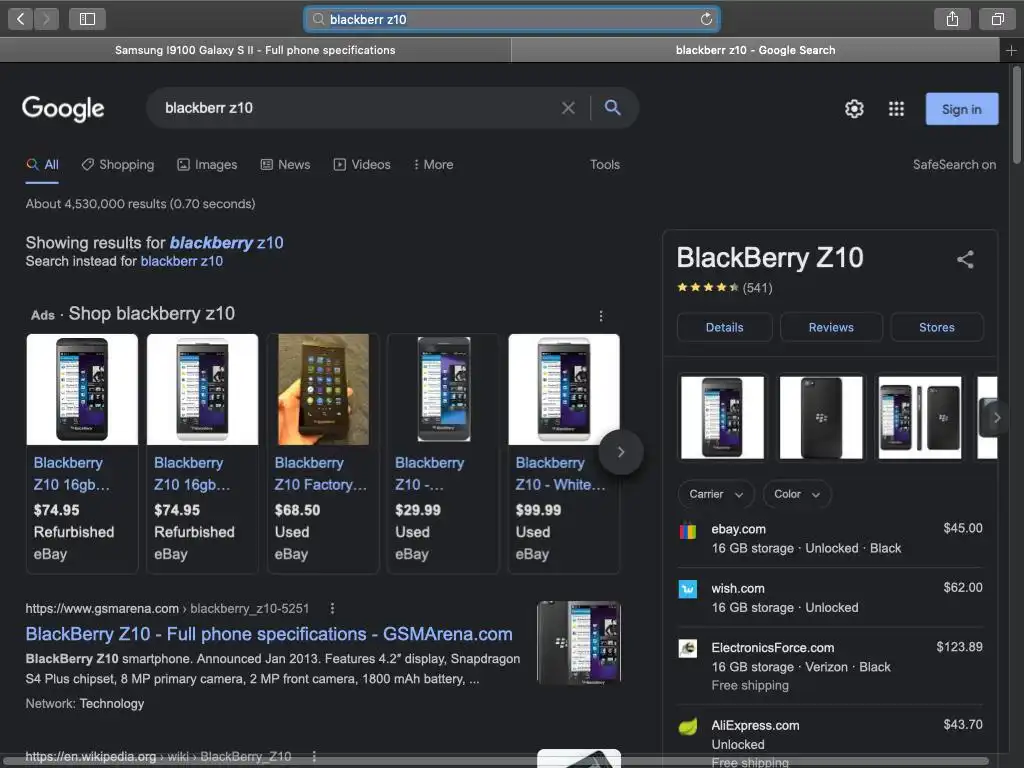
Task: Open the Reviews button in knowledge panel
Action: tap(831, 327)
